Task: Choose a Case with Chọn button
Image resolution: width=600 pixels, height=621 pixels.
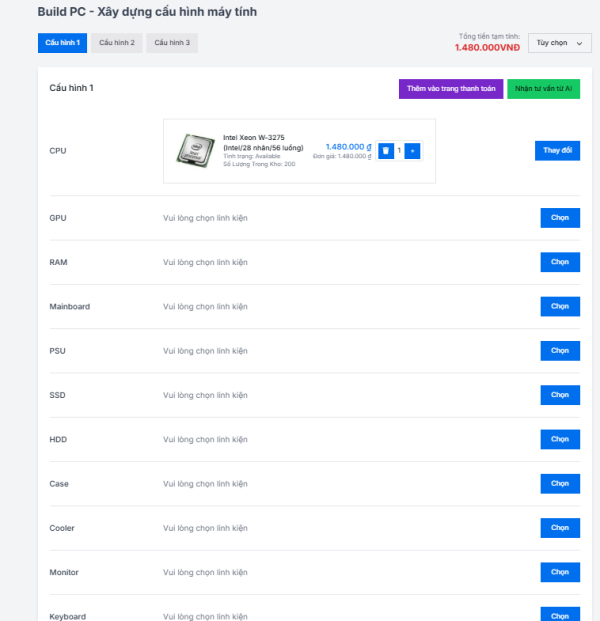Action: click(560, 484)
